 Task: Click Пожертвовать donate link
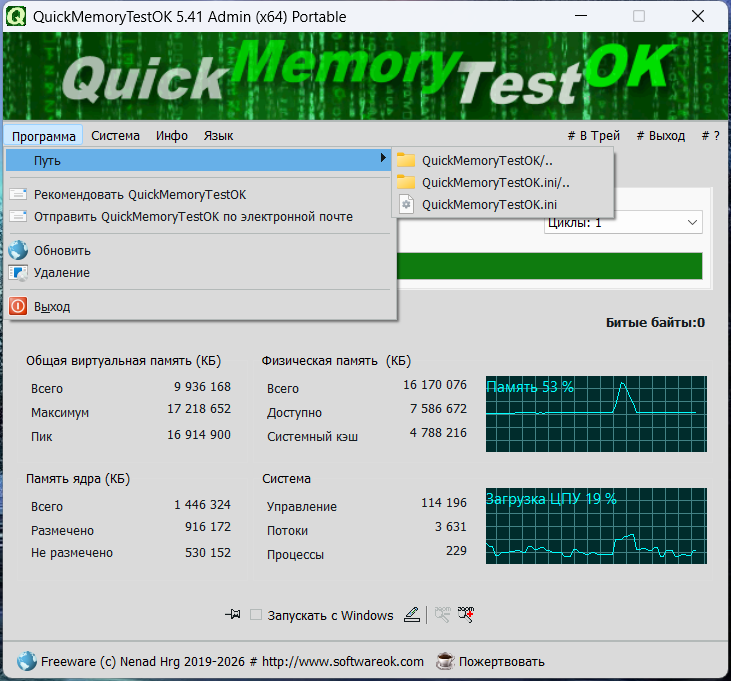[x=502, y=661]
